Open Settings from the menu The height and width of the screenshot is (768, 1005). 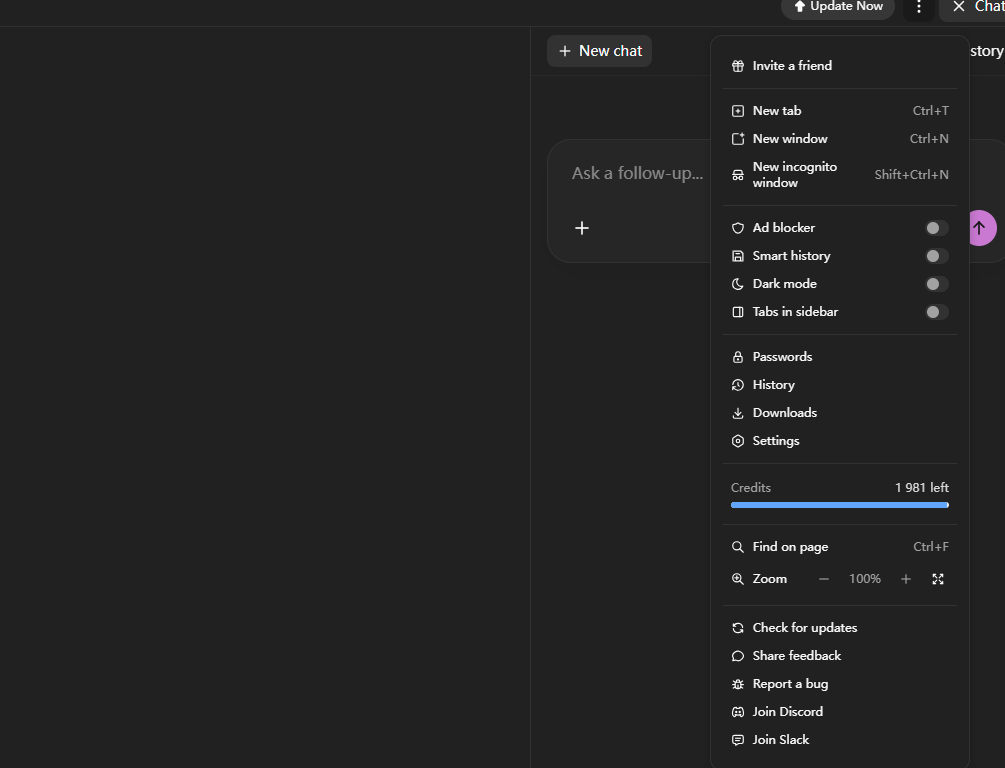775,441
